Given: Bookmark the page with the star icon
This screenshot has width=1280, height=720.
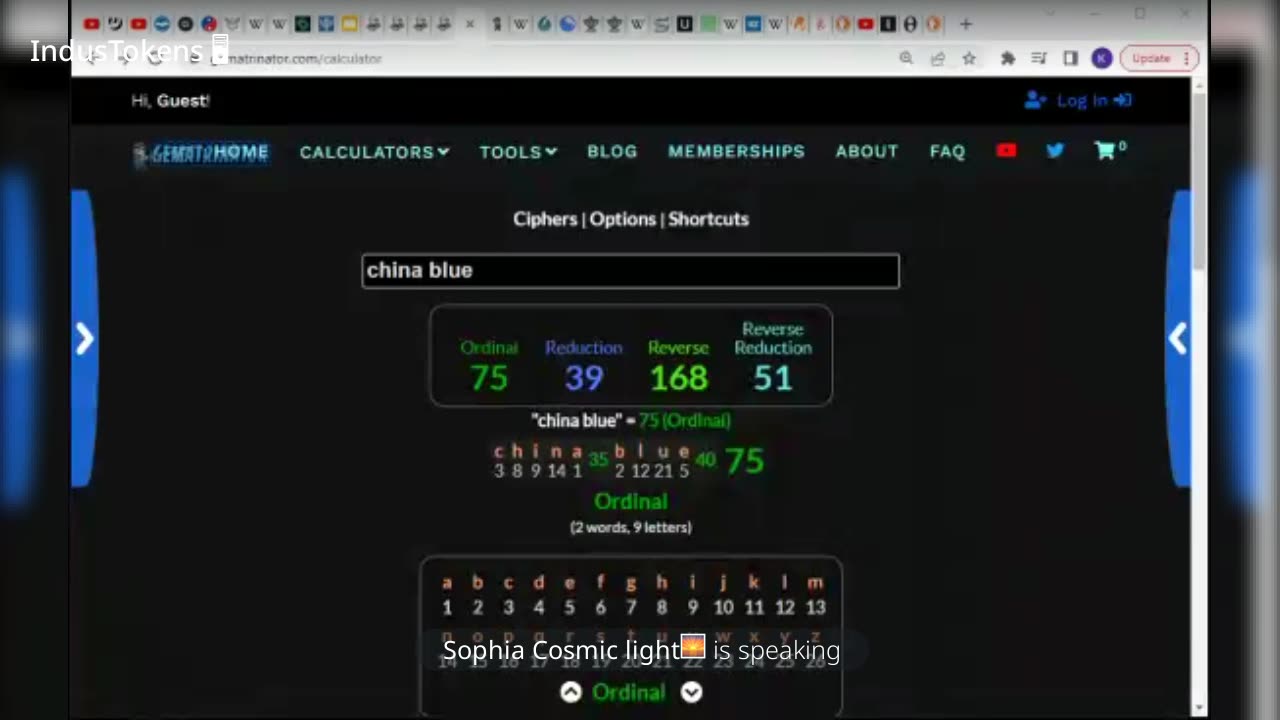Looking at the screenshot, I should pyautogui.click(x=969, y=59).
